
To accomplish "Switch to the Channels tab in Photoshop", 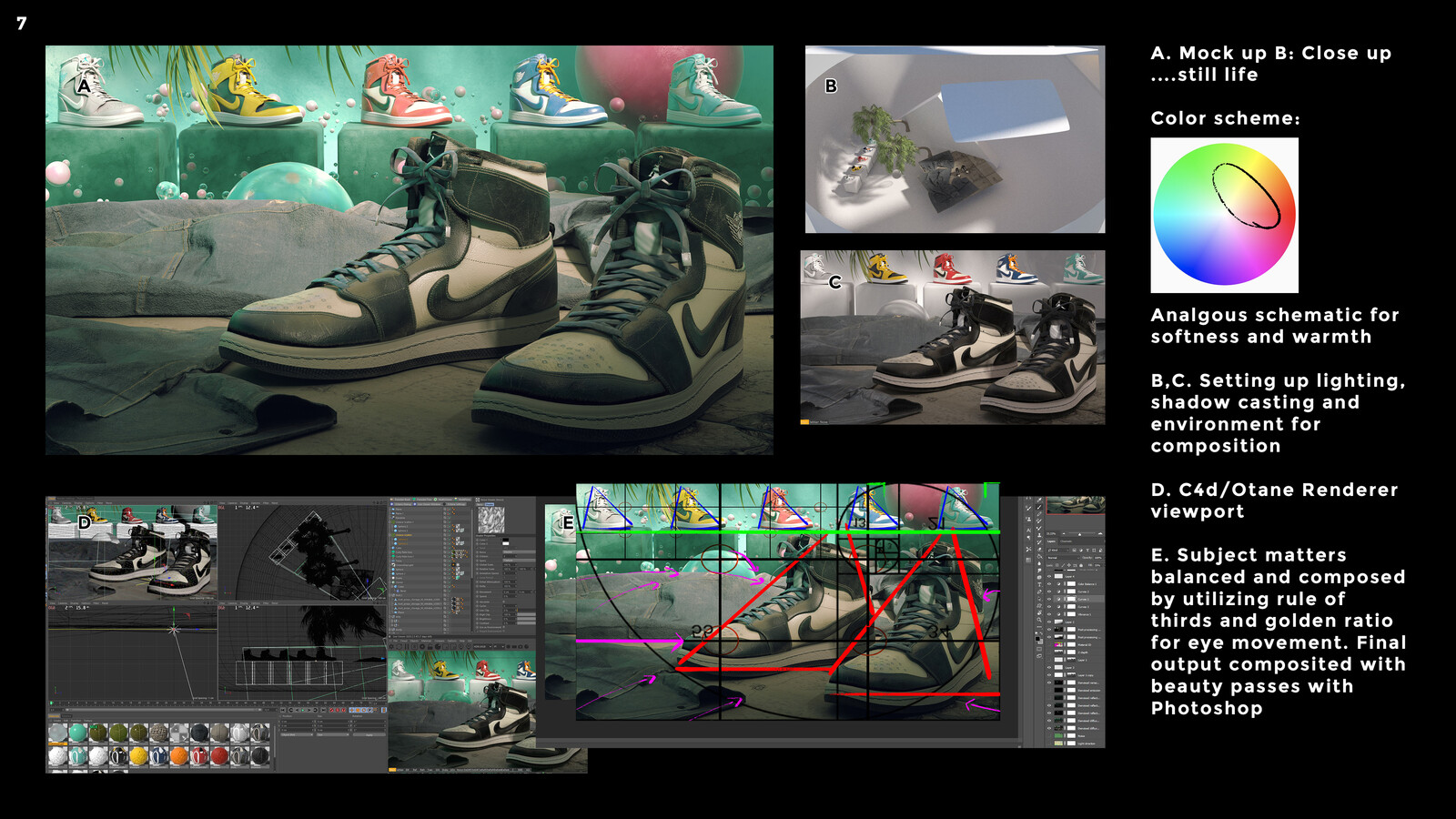I will pos(1066,541).
